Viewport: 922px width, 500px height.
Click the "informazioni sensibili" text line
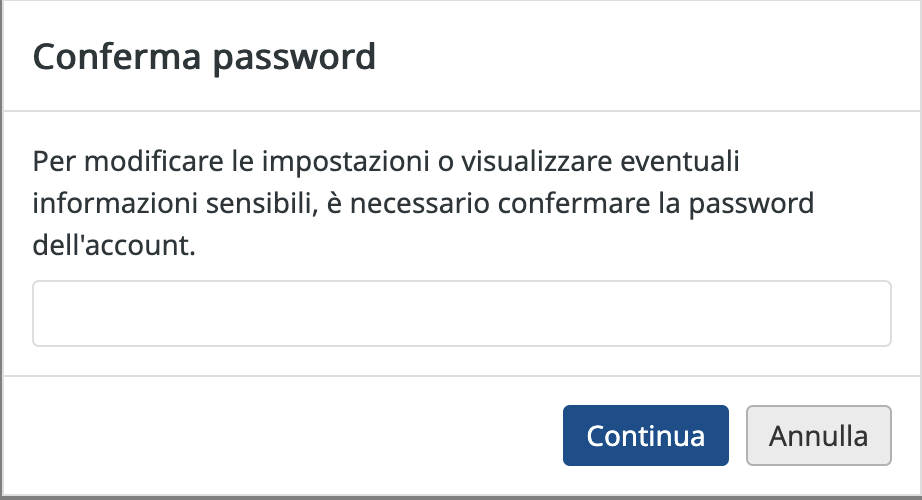click(175, 204)
